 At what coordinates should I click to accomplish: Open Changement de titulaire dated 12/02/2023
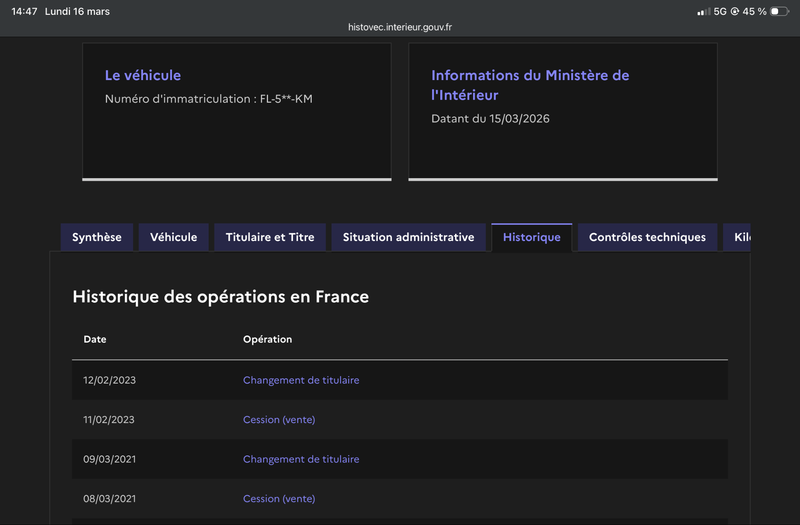tap(301, 380)
